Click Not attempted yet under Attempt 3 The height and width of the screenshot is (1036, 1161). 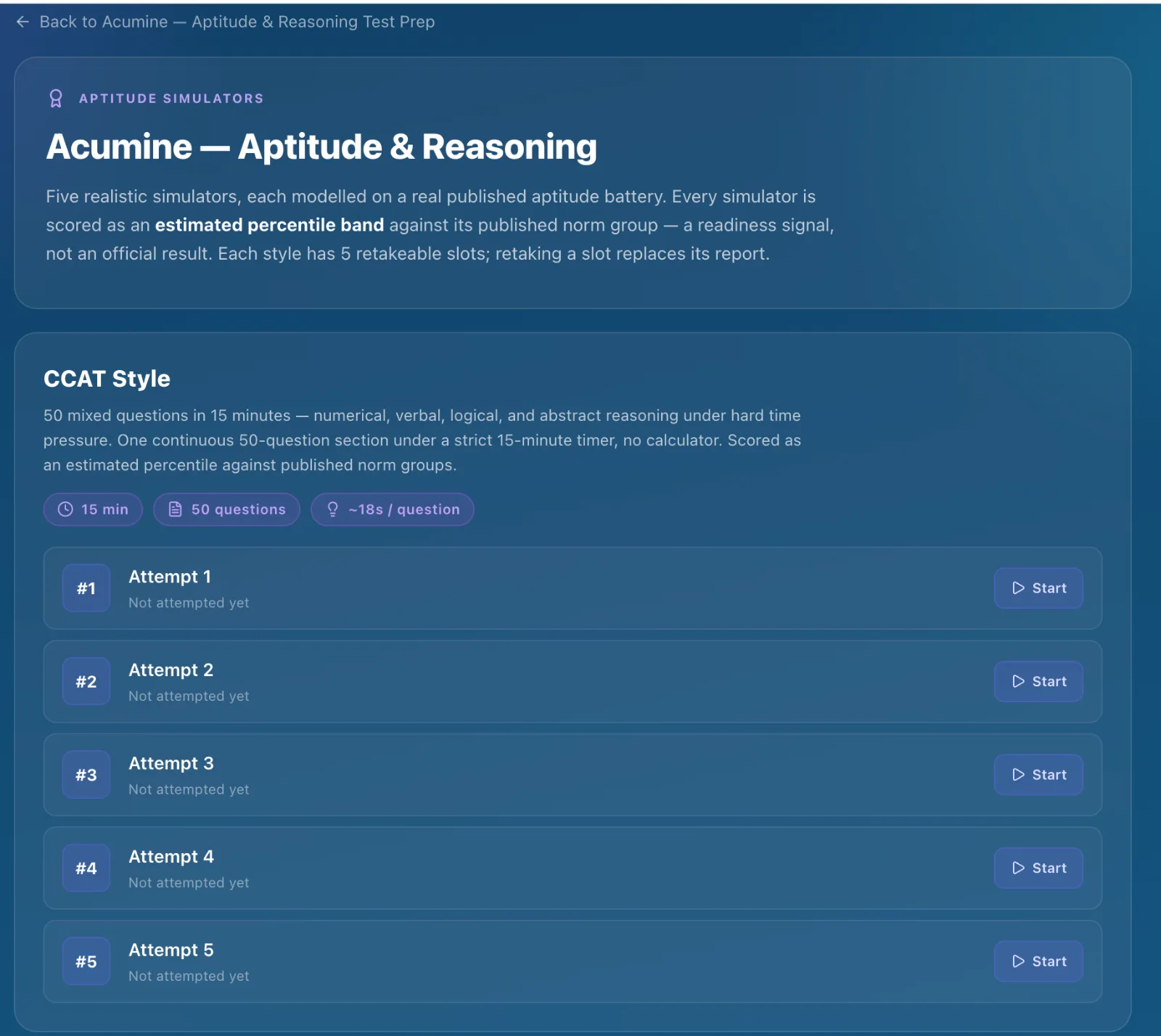[189, 789]
